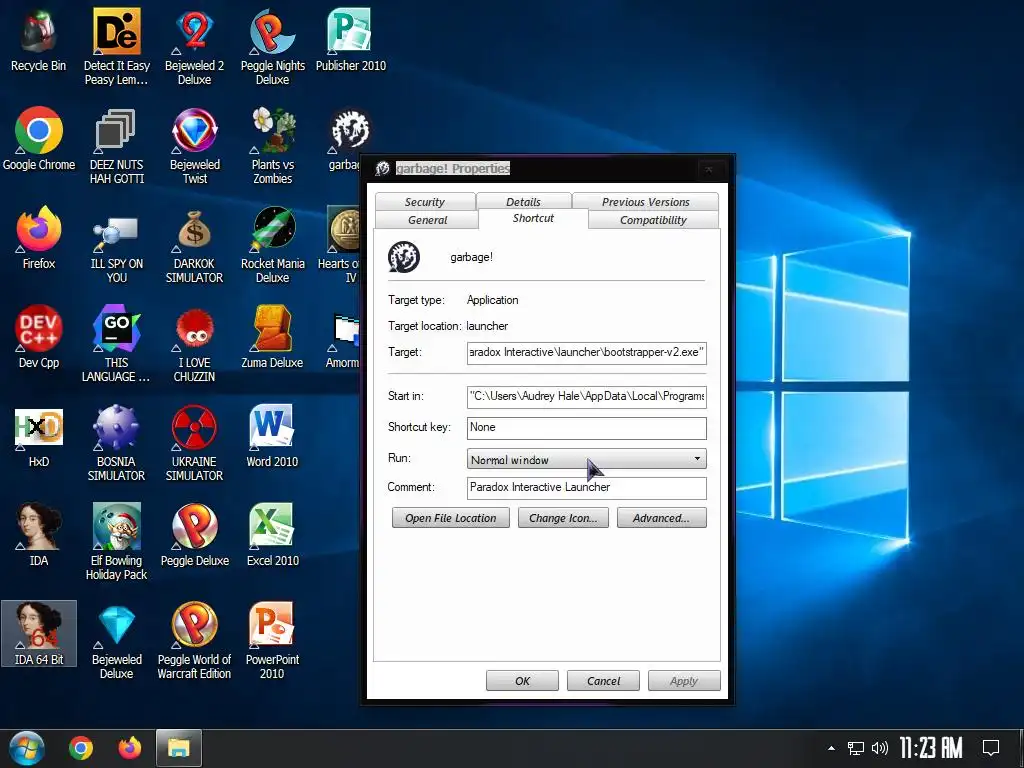1024x768 pixels.
Task: Select Peggle Nights Deluxe shortcut
Action: point(272,47)
